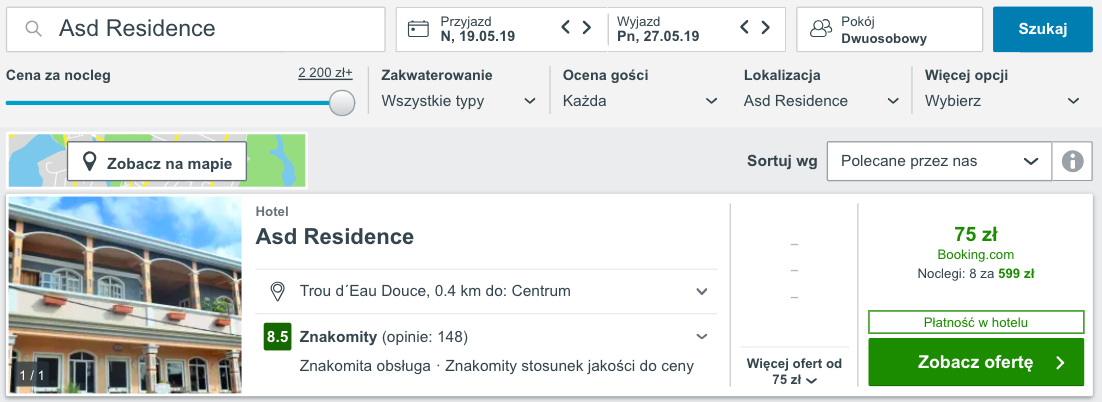Expand the Więcej opcji dropdown

pyautogui.click(x=1002, y=101)
